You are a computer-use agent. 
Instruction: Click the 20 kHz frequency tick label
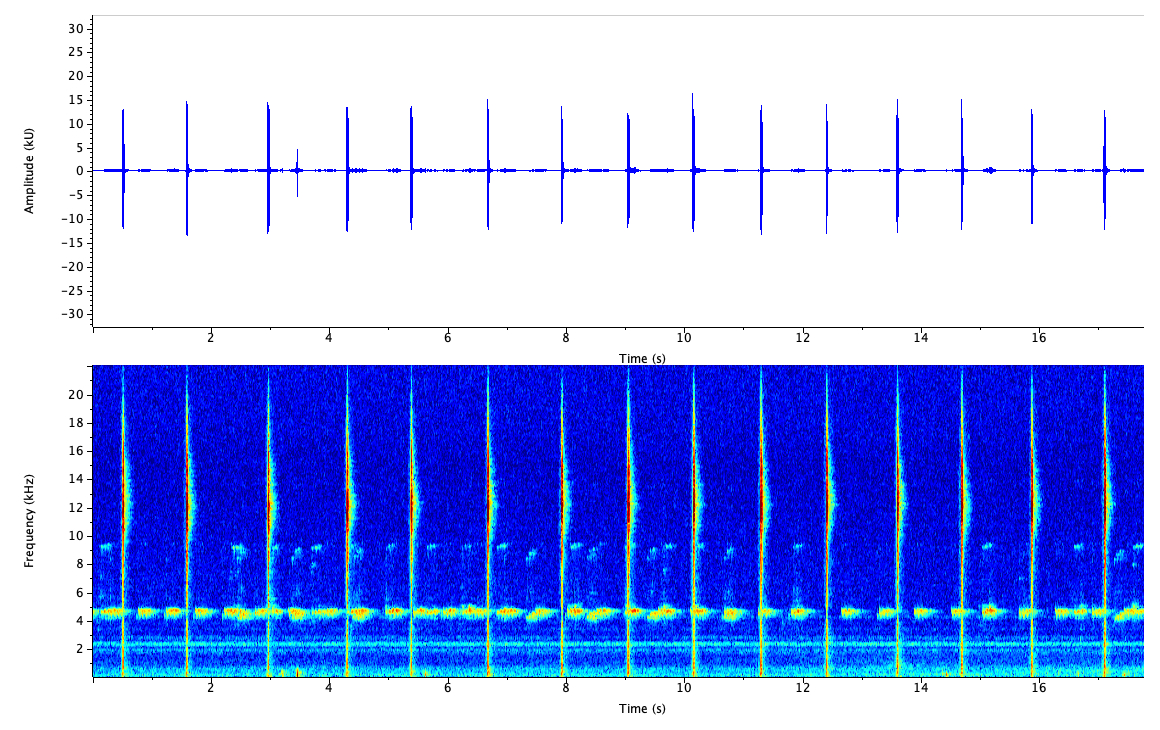74,395
